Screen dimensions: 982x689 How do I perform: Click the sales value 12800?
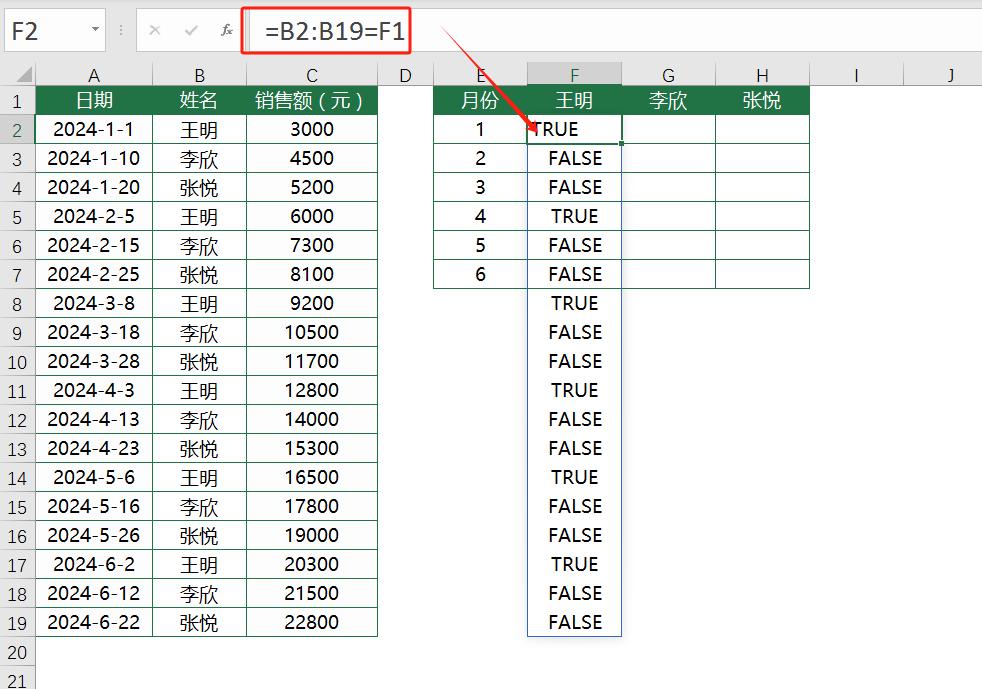(312, 390)
